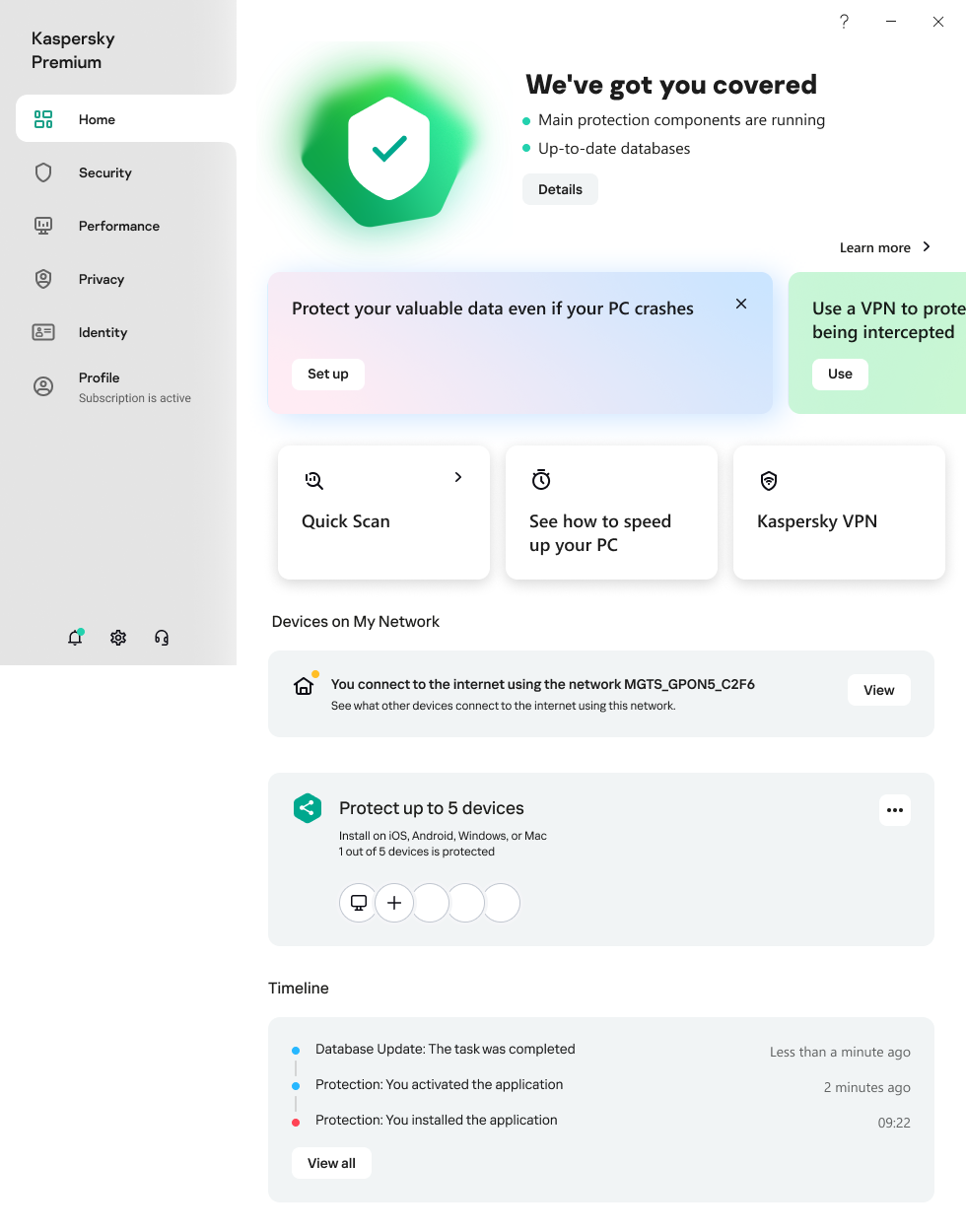Add a device using the plus icon
This screenshot has width=966, height=1232.
coord(394,903)
